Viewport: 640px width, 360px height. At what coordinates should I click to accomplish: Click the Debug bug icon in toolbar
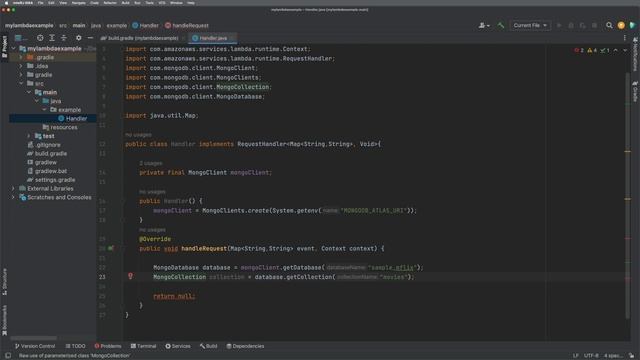point(571,25)
